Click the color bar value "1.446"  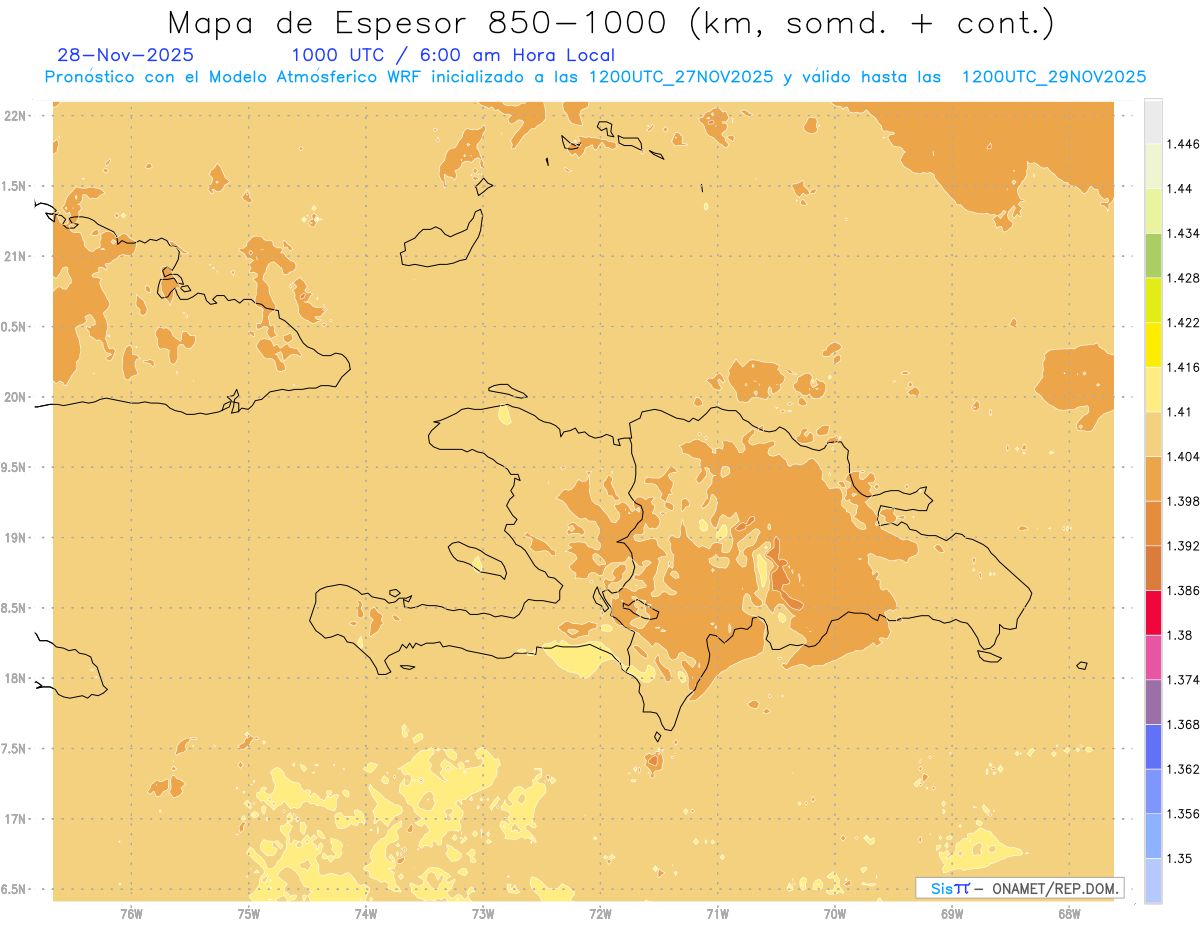(1184, 144)
